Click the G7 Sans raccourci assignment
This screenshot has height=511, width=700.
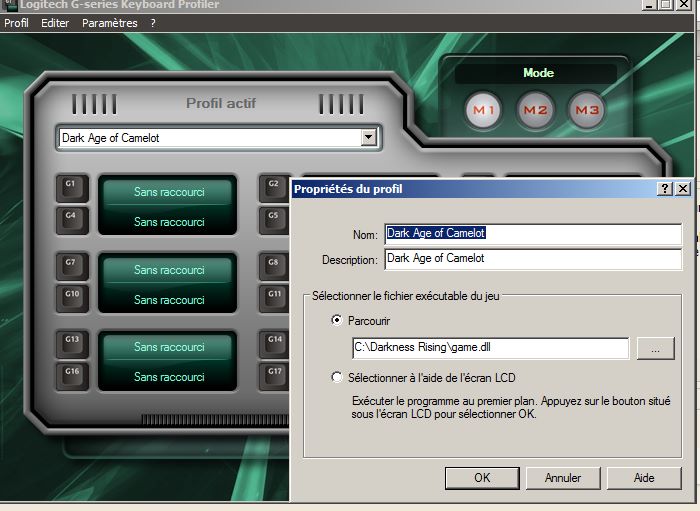(x=169, y=270)
